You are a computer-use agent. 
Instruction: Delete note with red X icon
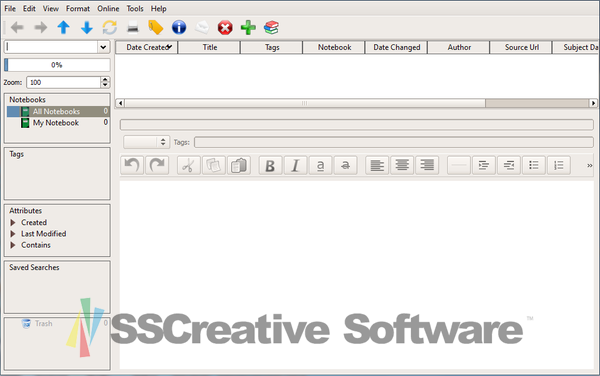(225, 28)
